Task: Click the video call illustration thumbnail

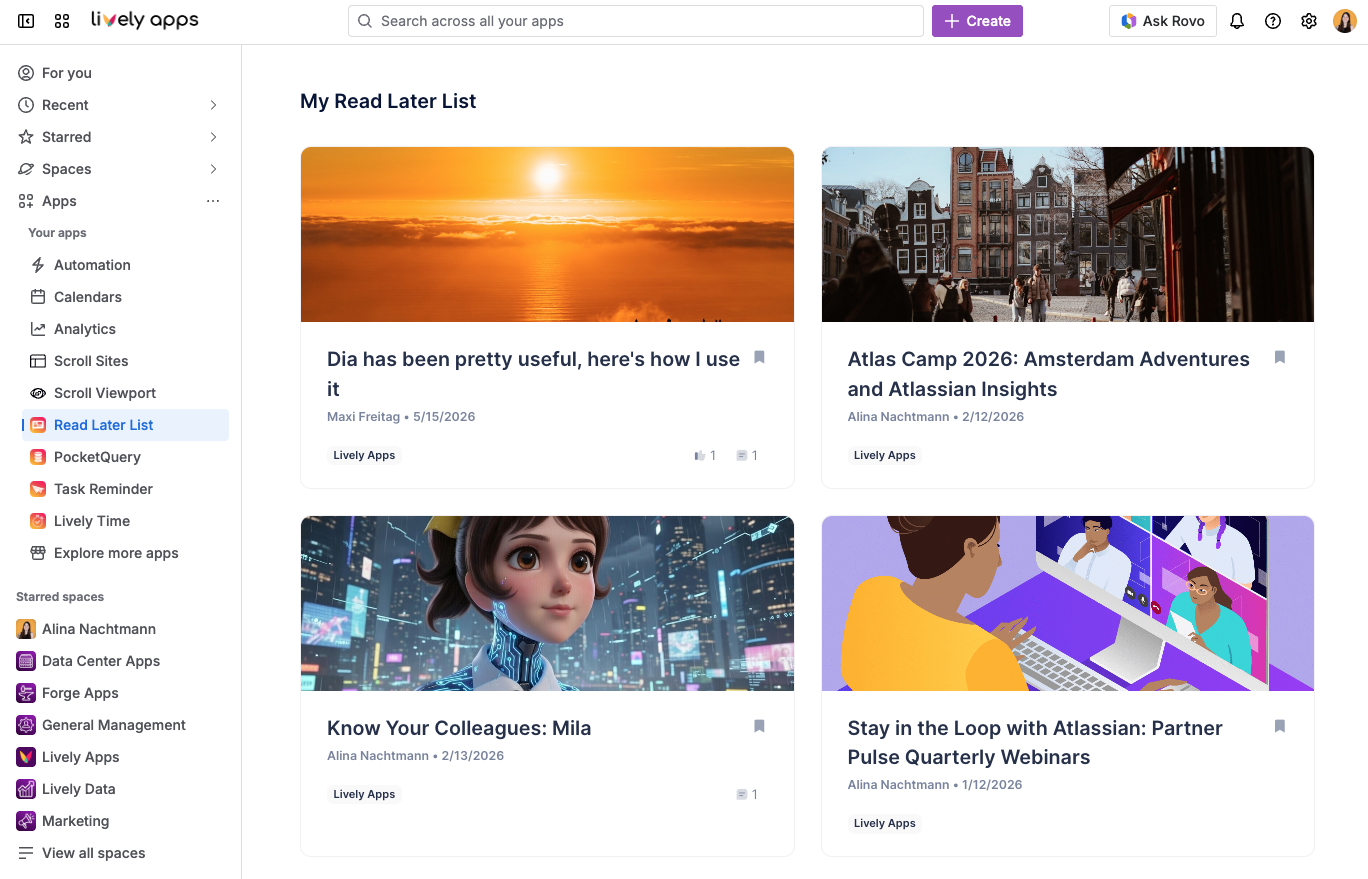Action: click(x=1068, y=604)
